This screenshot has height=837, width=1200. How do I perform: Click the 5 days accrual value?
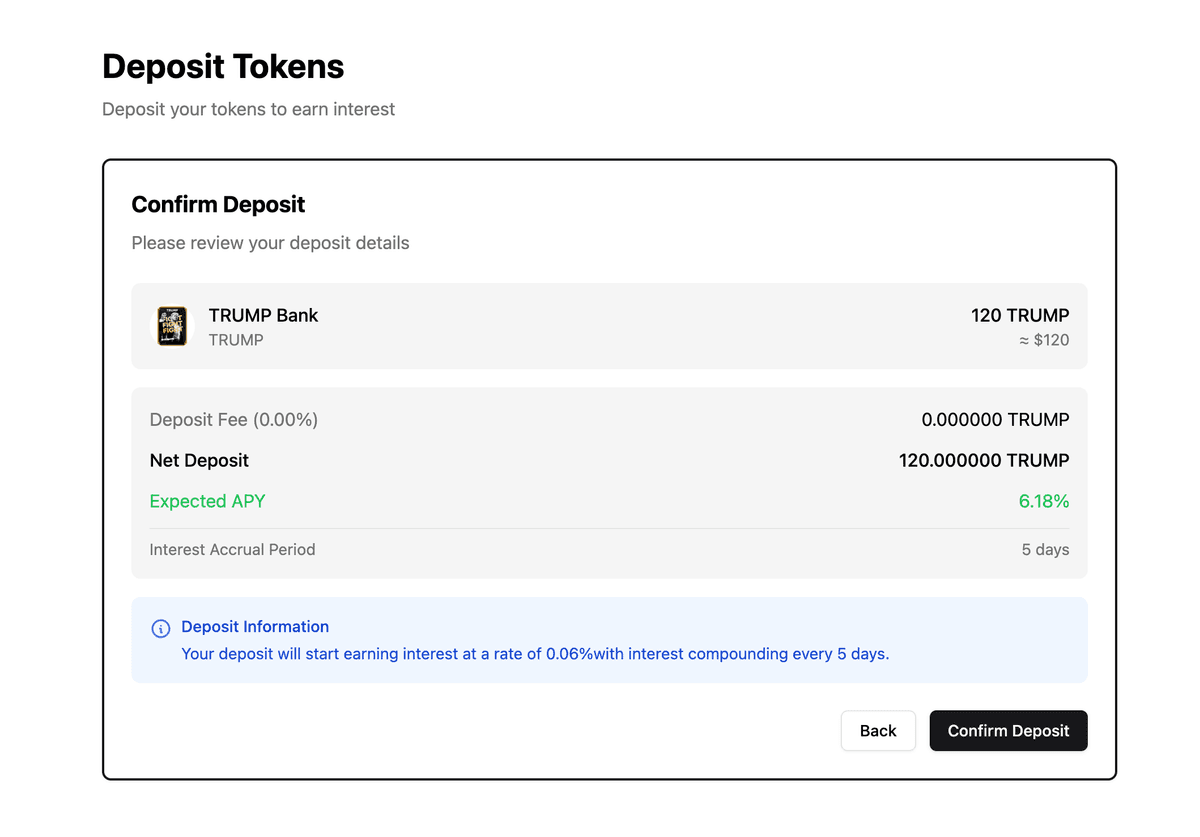tap(1044, 550)
